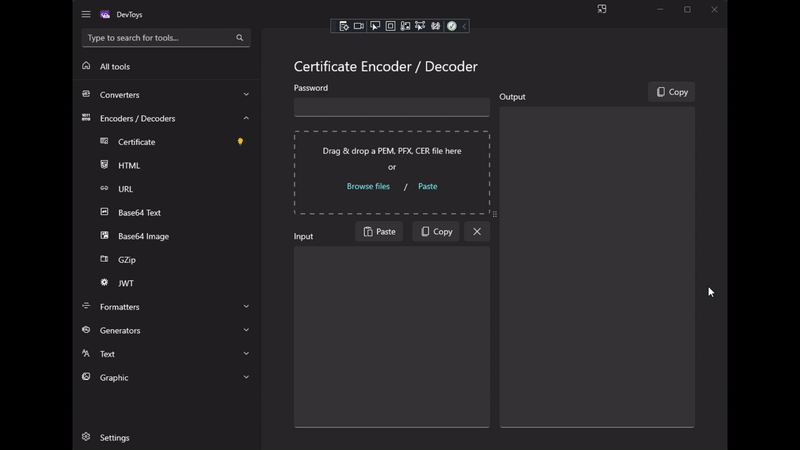The width and height of the screenshot is (800, 450).
Task: Expand the Text category chevron
Action: 246,354
